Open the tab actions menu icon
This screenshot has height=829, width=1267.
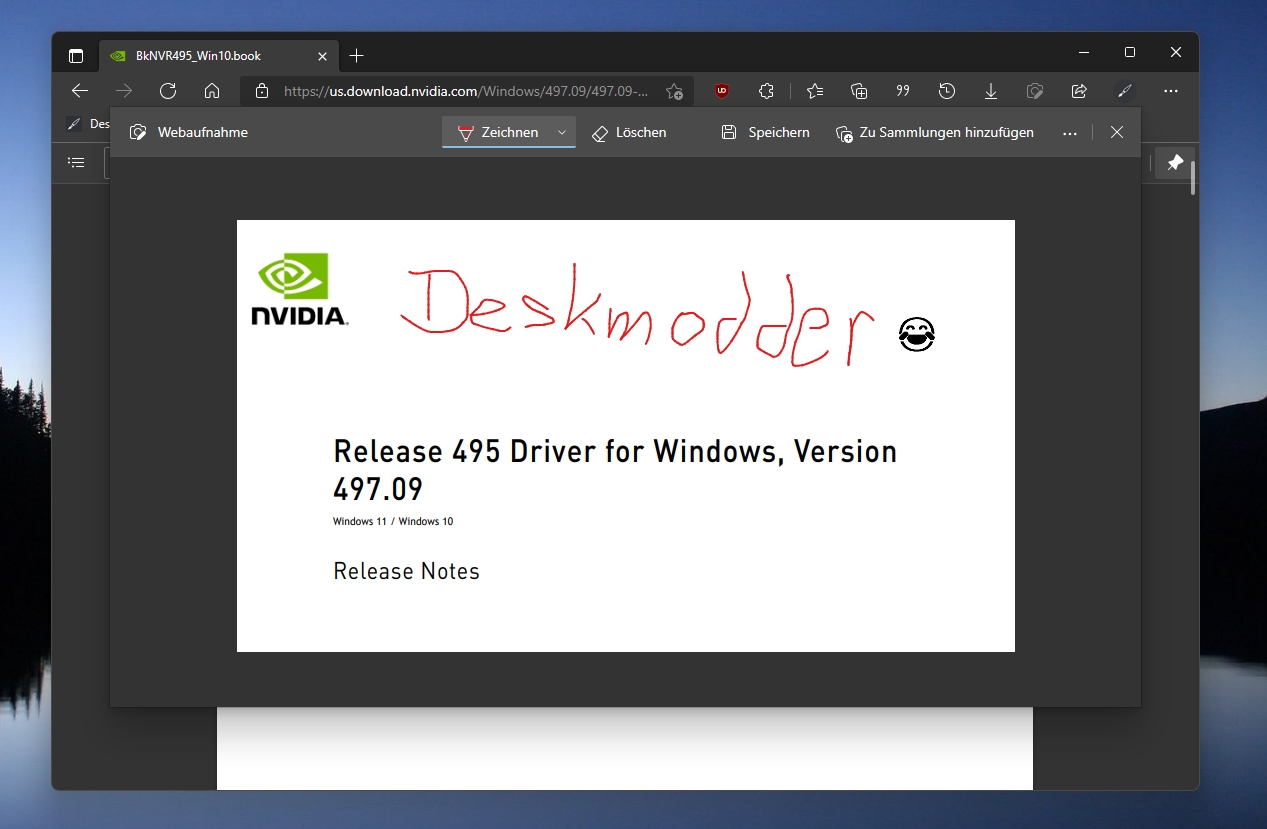tap(76, 56)
